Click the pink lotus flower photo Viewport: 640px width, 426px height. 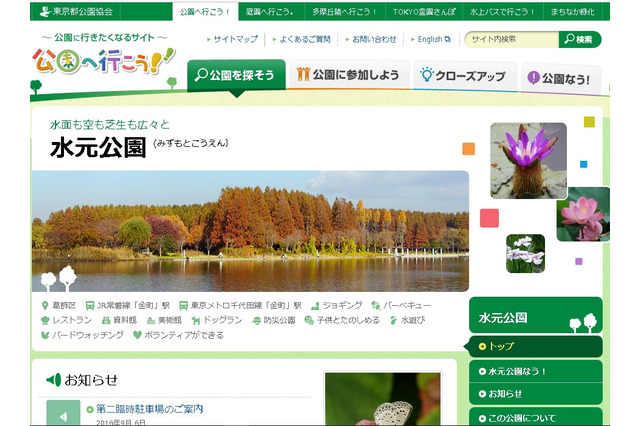pyautogui.click(x=583, y=214)
